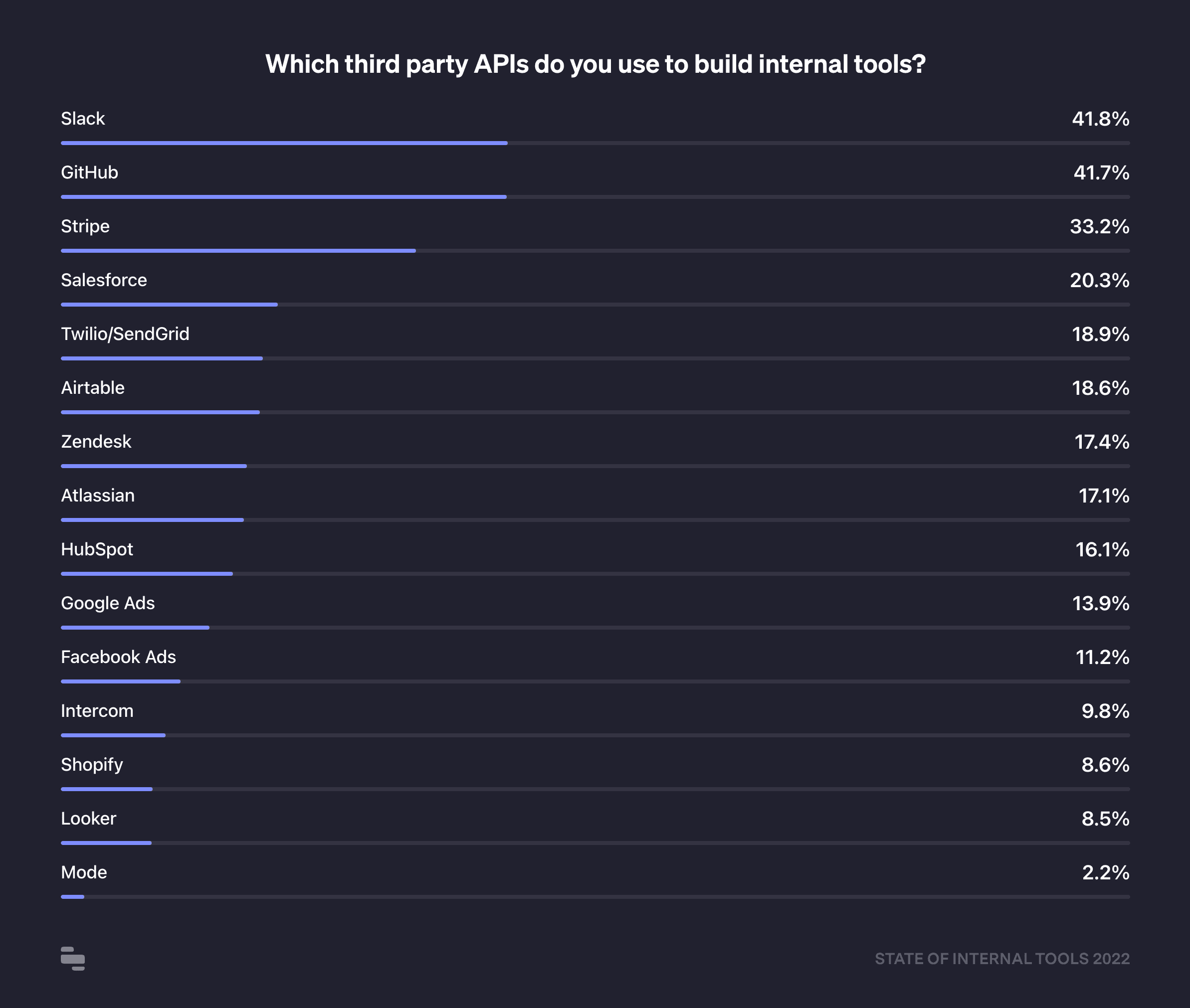Click the Salesforce label

104,280
